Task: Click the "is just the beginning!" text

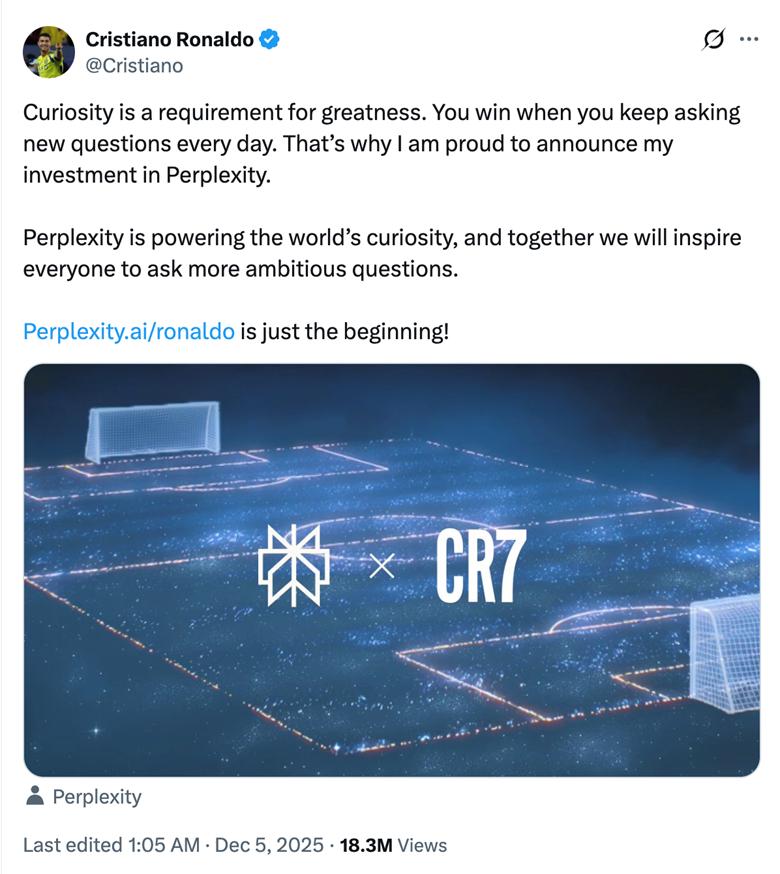Action: [345, 331]
